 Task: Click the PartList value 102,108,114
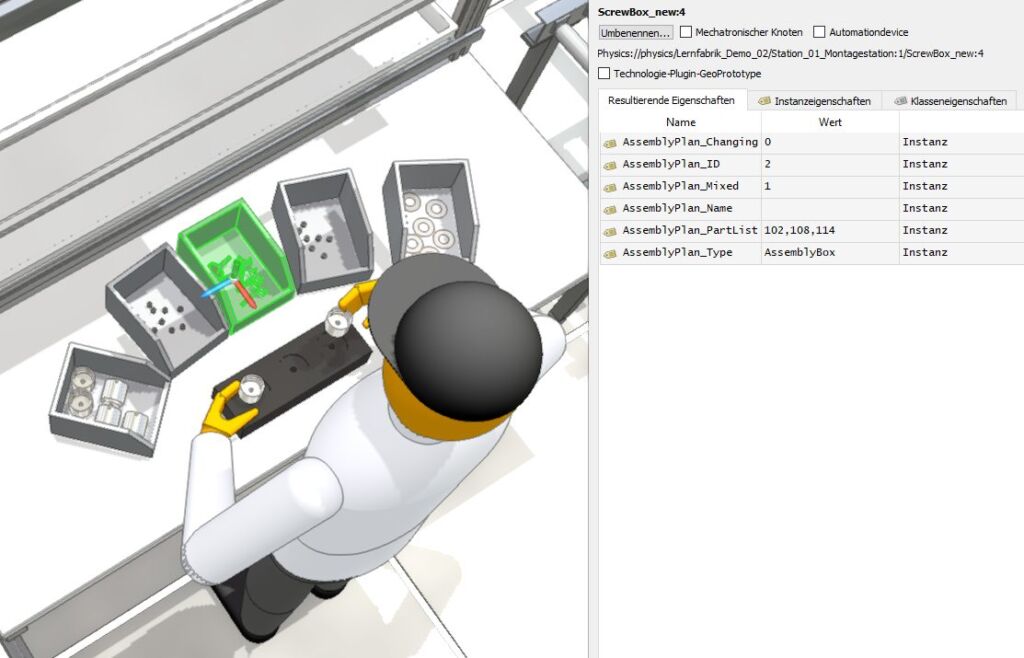click(799, 231)
